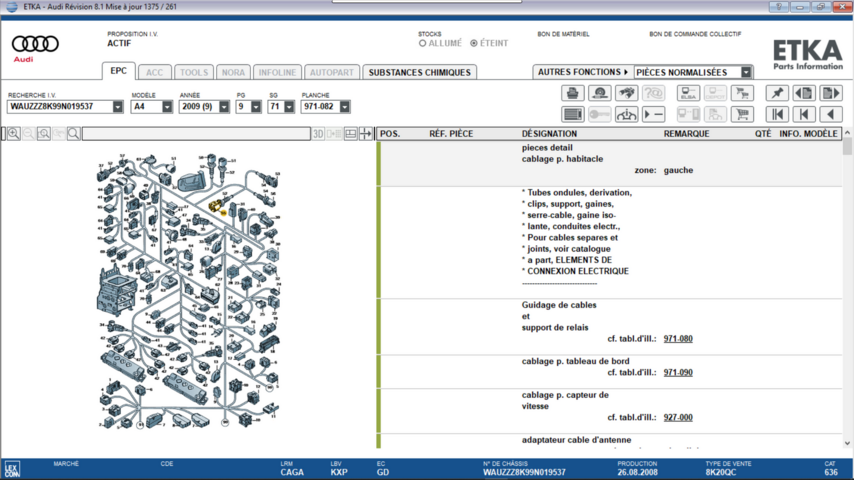Switch to the NORA tab
The image size is (854, 480).
tap(233, 72)
